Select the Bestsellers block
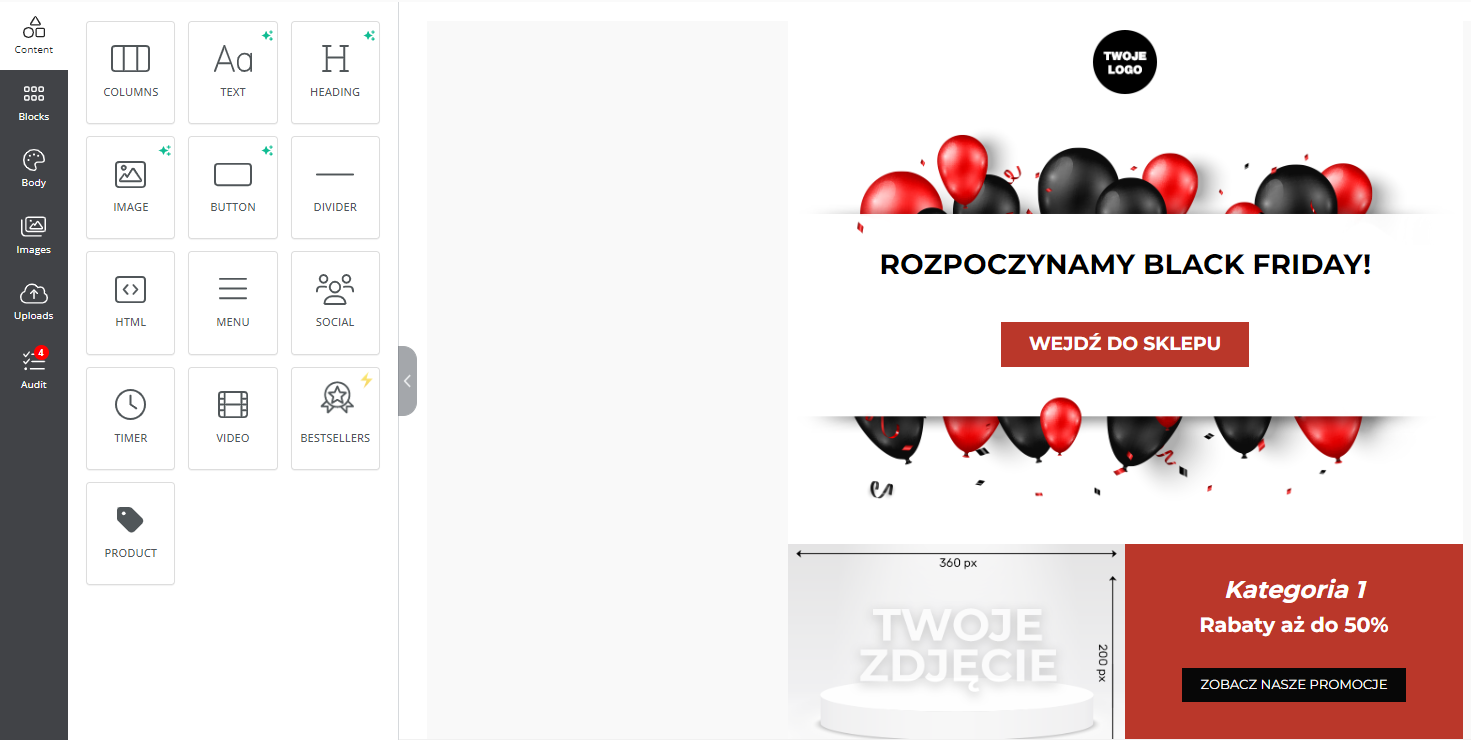 (x=335, y=419)
